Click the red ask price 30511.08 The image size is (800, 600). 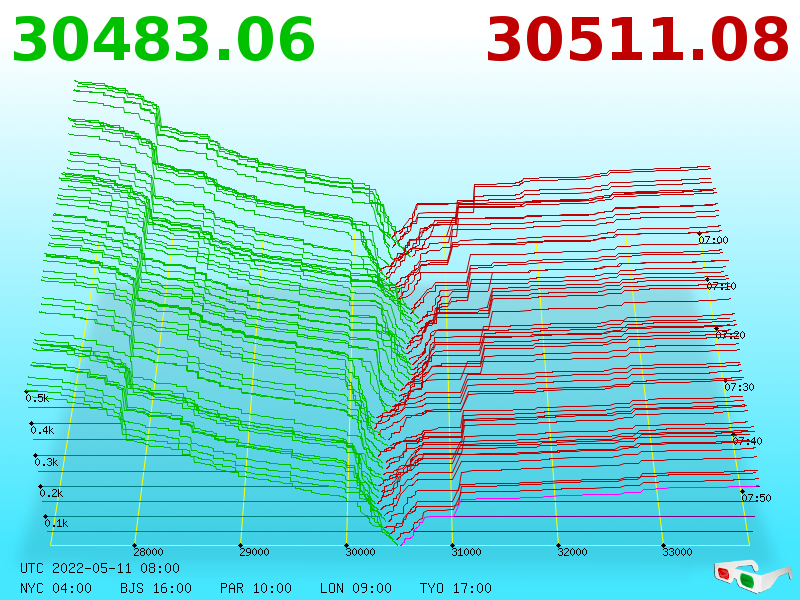[638, 40]
